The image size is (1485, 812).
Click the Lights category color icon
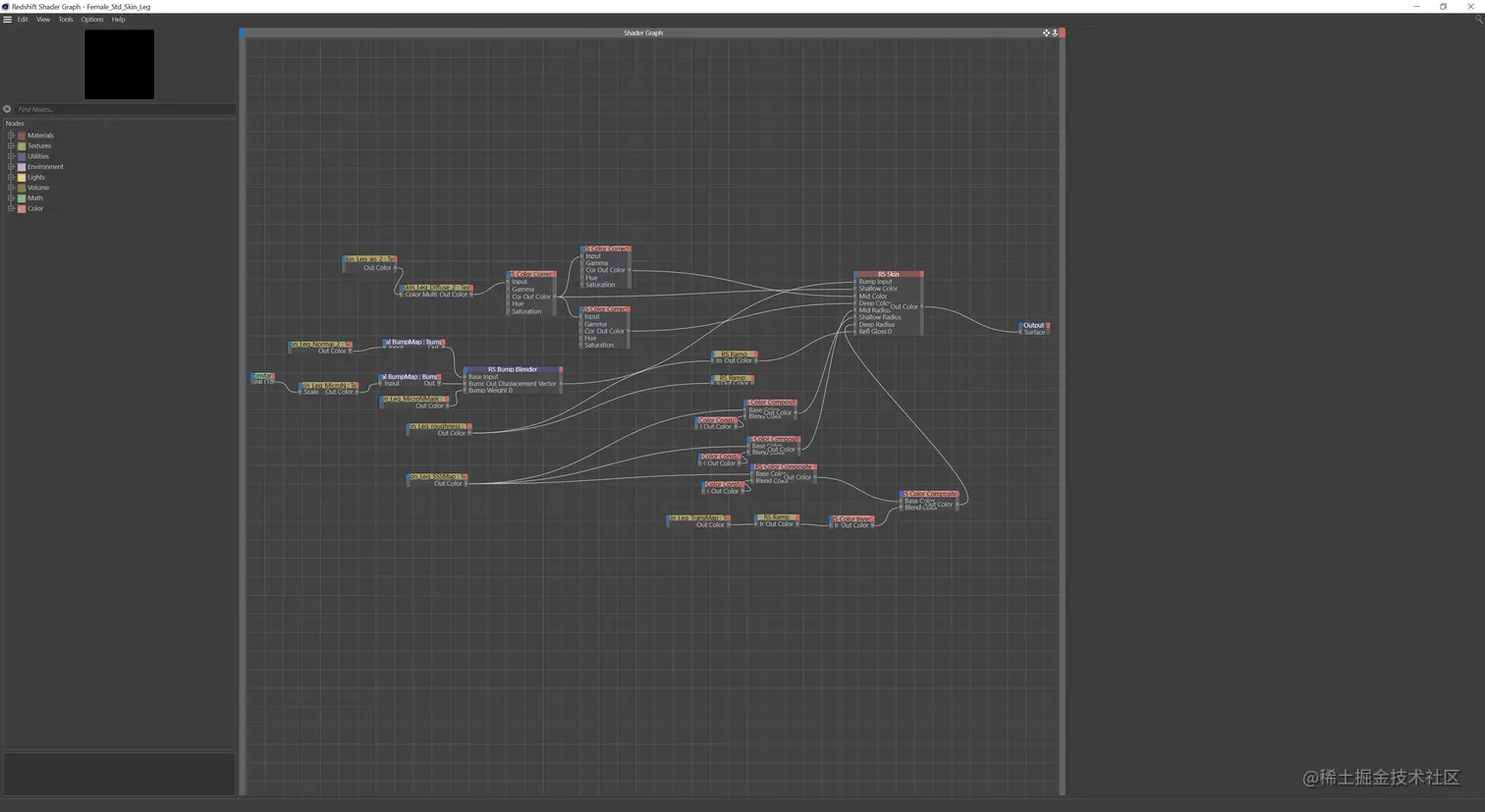(x=22, y=177)
